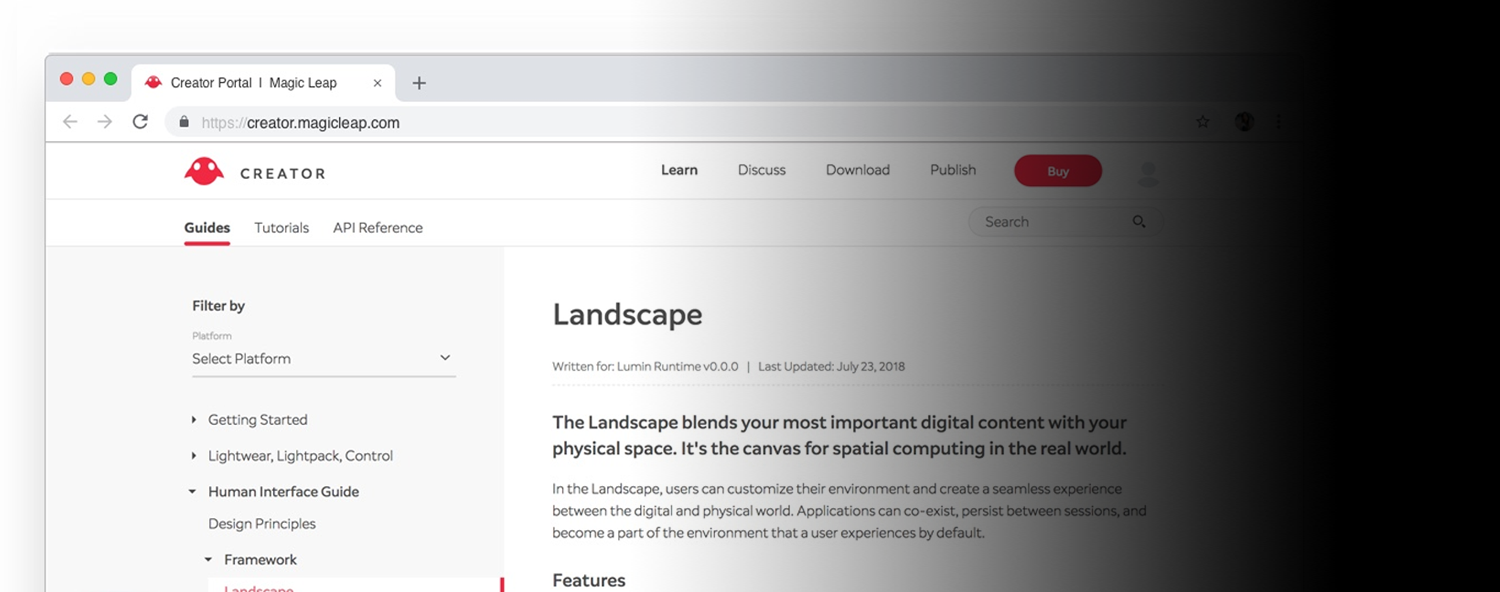The height and width of the screenshot is (592, 1500).
Task: Open a new tab with plus icon
Action: point(419,83)
